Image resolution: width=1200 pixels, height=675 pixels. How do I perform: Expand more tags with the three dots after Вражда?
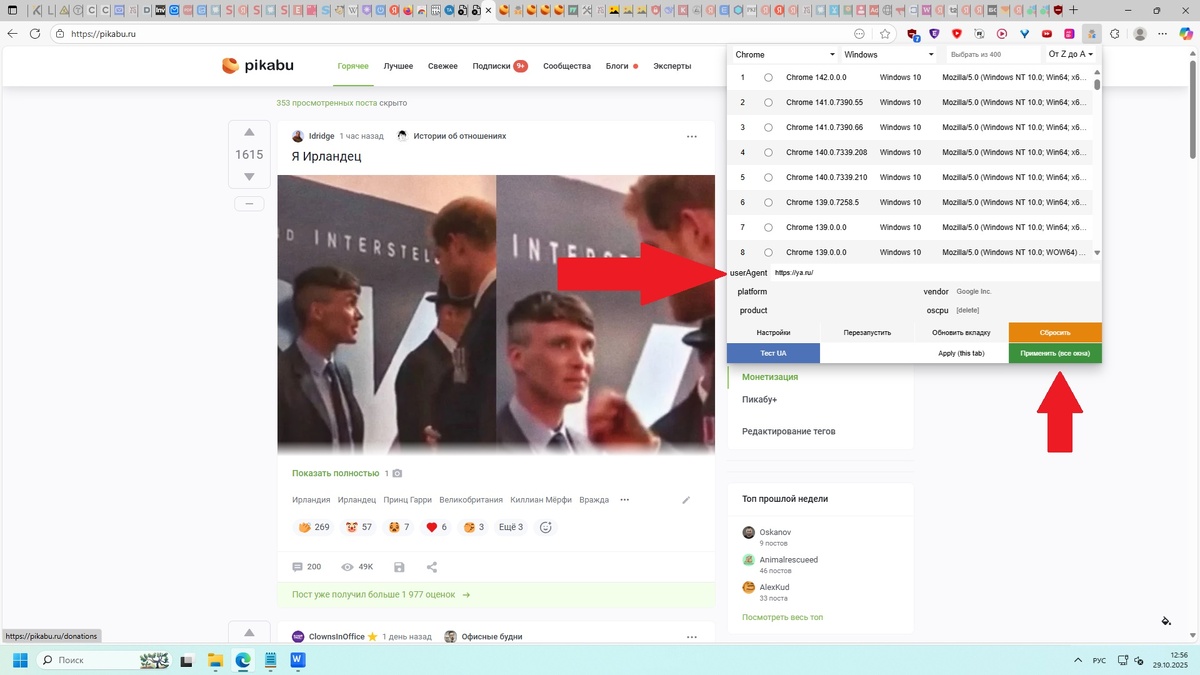point(625,500)
